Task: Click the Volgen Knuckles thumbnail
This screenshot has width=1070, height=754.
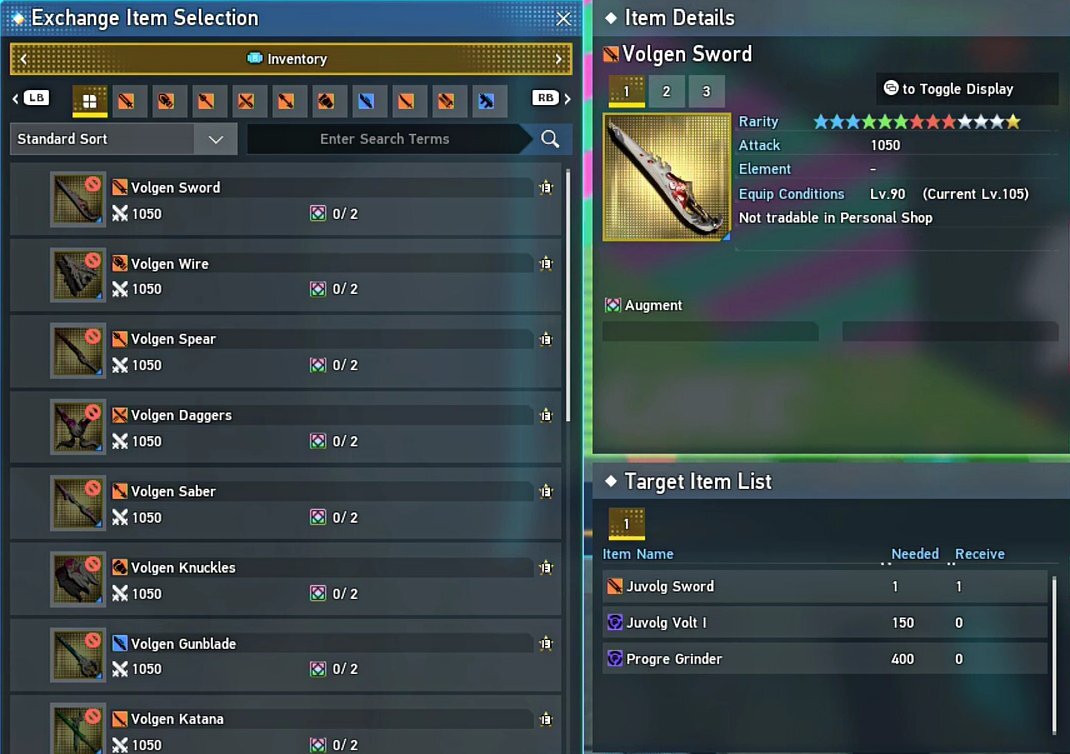Action: [78, 579]
